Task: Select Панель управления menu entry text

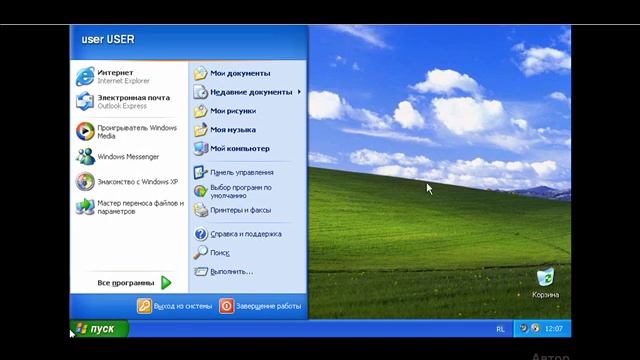Action: tap(242, 172)
